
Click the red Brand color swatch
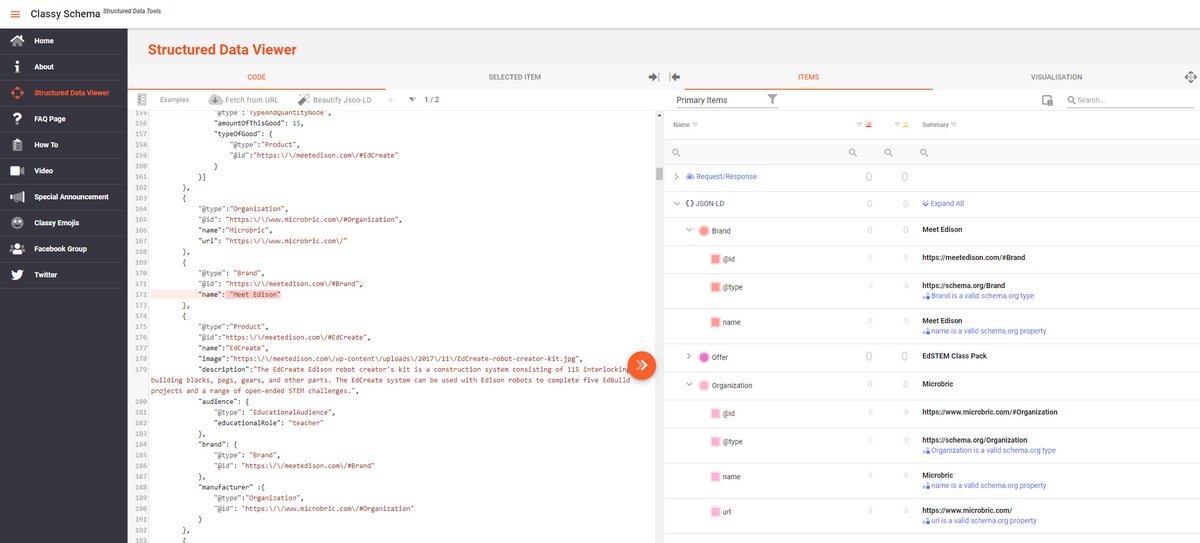704,231
